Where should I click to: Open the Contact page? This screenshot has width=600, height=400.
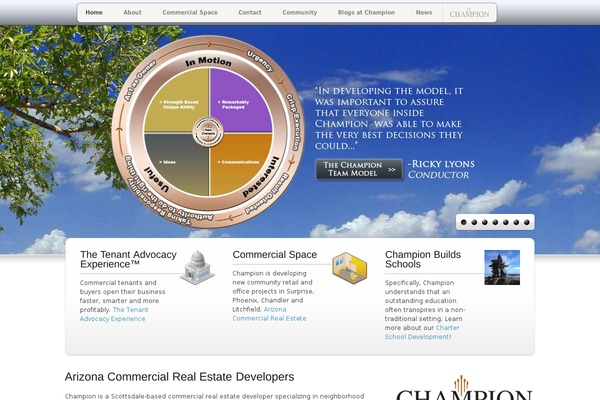pos(250,13)
